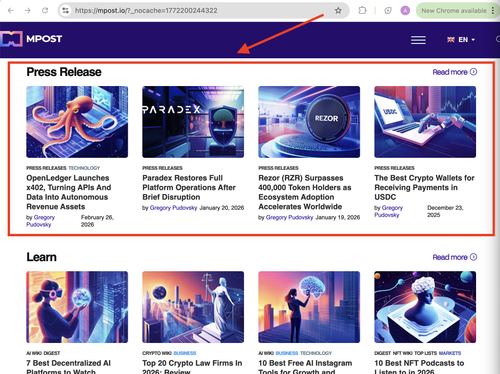
Task: Open the octopus OpenLedger article thumbnail
Action: [x=77, y=122]
